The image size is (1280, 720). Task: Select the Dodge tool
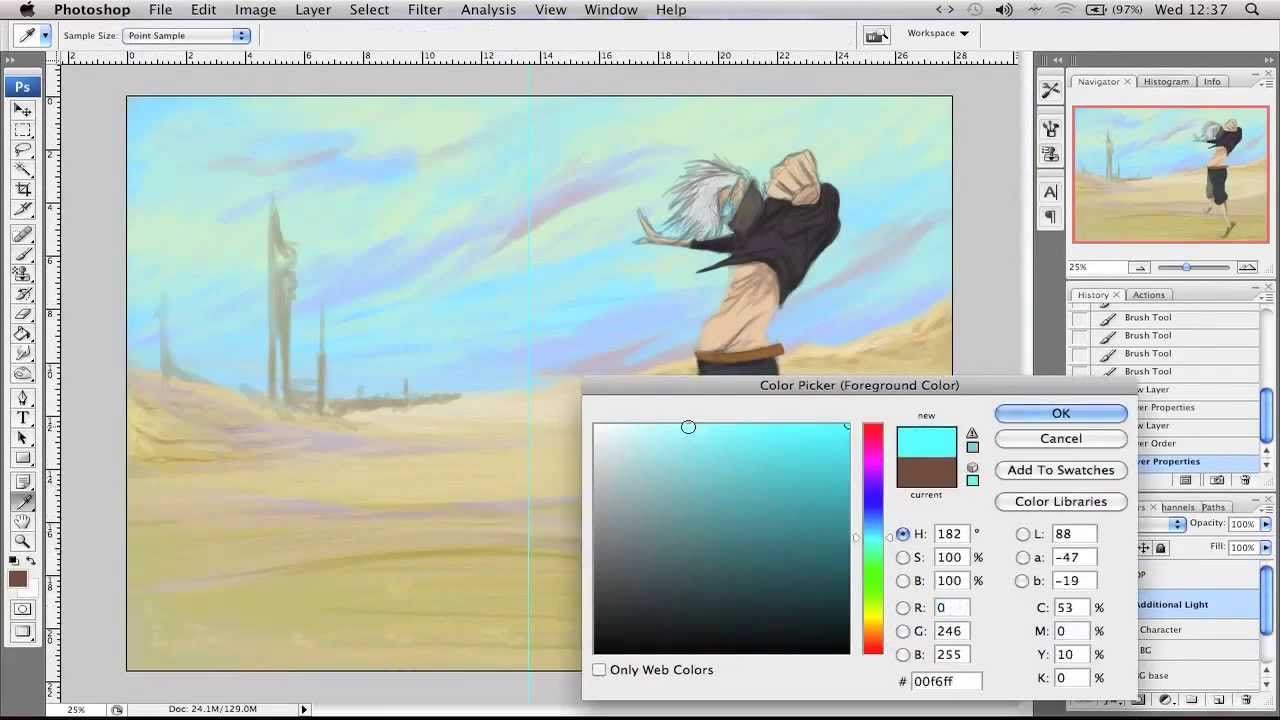pyautogui.click(x=22, y=373)
